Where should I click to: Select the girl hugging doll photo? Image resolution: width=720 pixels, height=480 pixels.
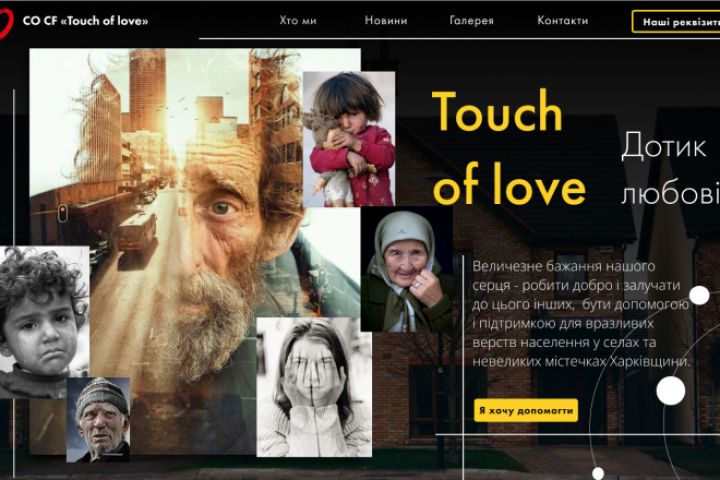pos(349,139)
